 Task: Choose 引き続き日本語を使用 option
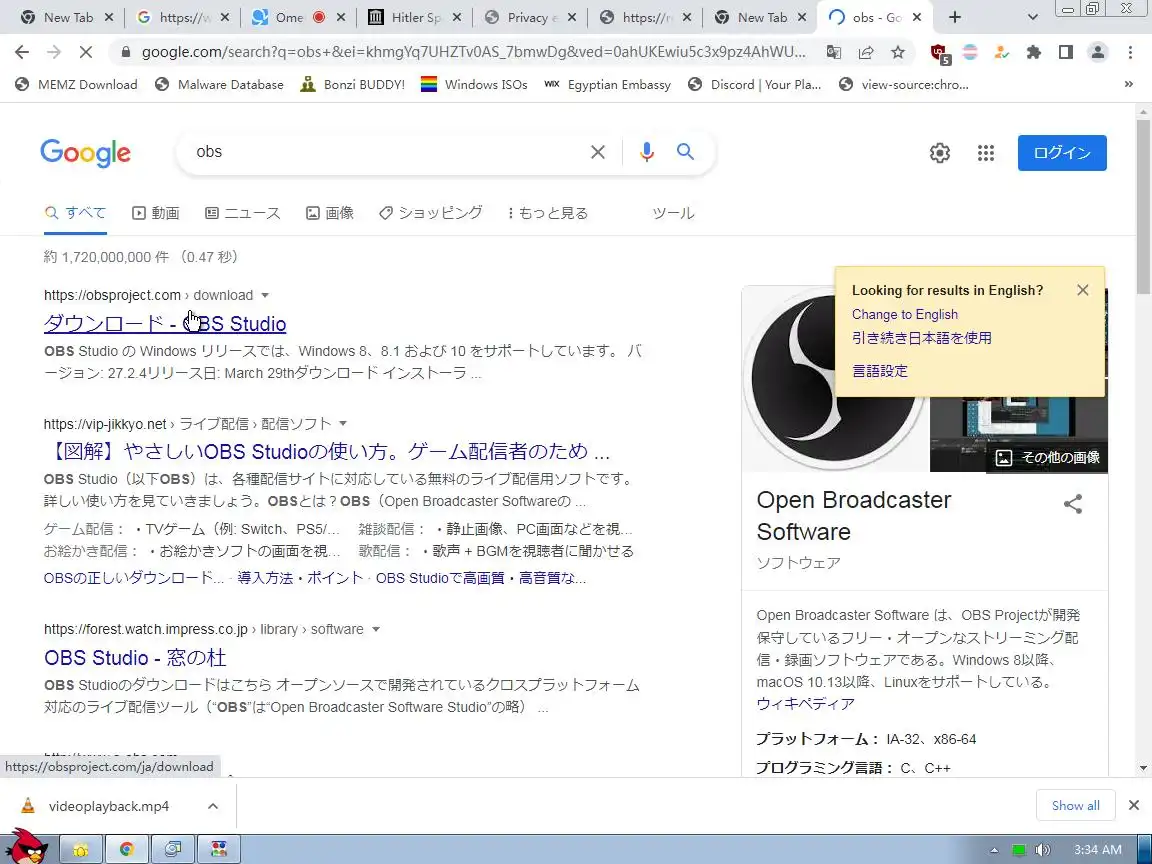921,338
